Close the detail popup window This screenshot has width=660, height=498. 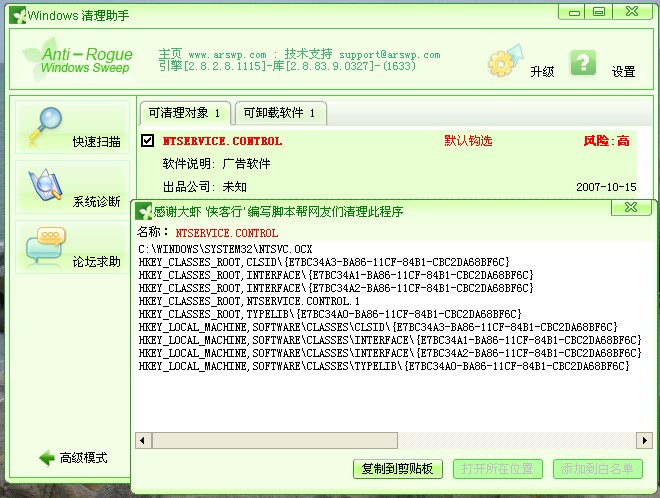click(x=631, y=207)
